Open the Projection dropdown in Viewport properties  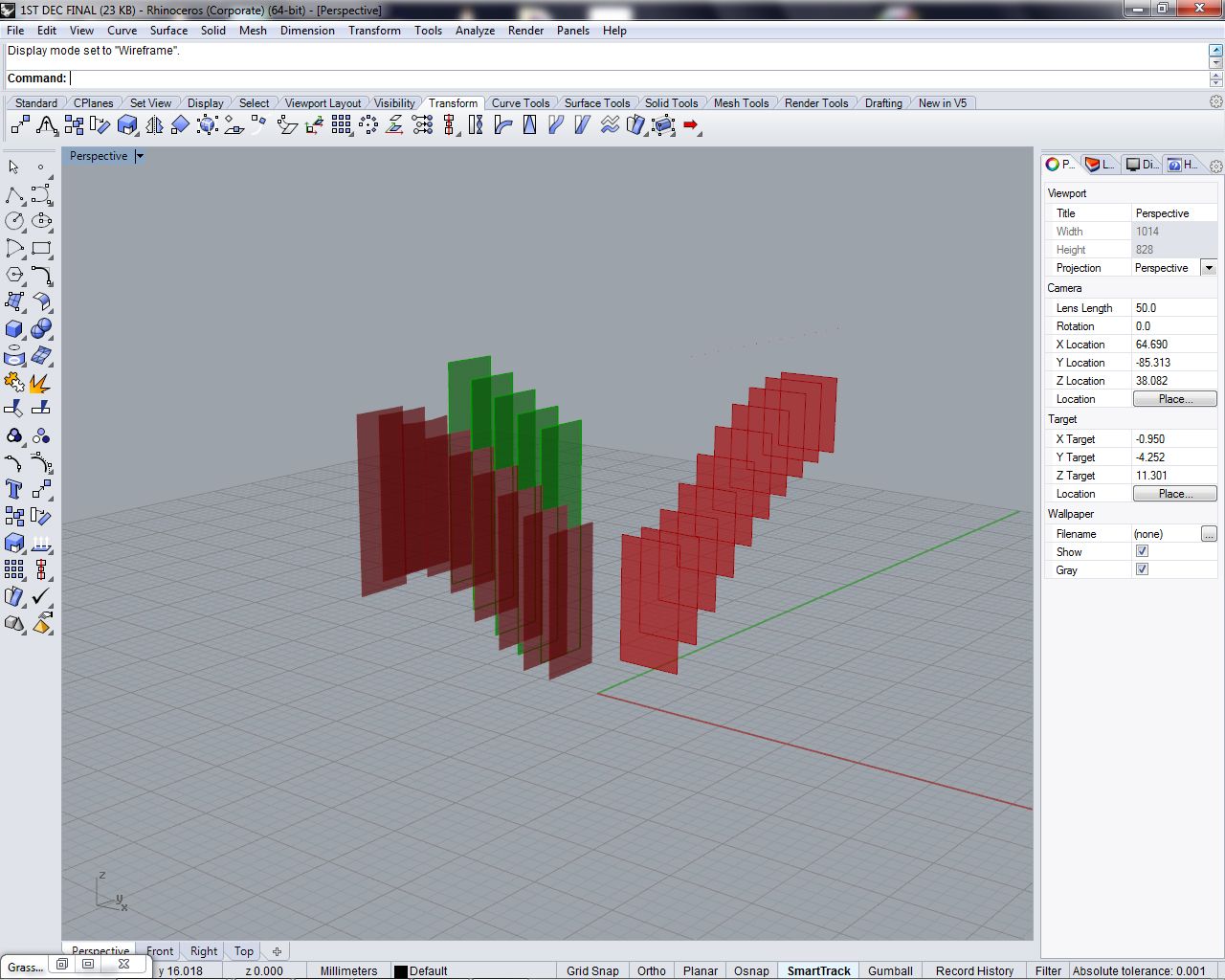click(x=1208, y=268)
